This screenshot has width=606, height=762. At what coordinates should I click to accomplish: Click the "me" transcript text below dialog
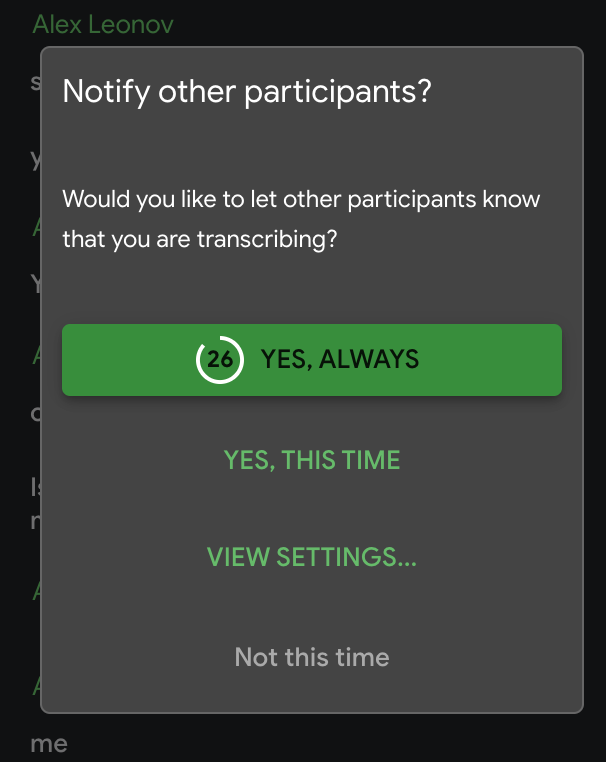48,744
